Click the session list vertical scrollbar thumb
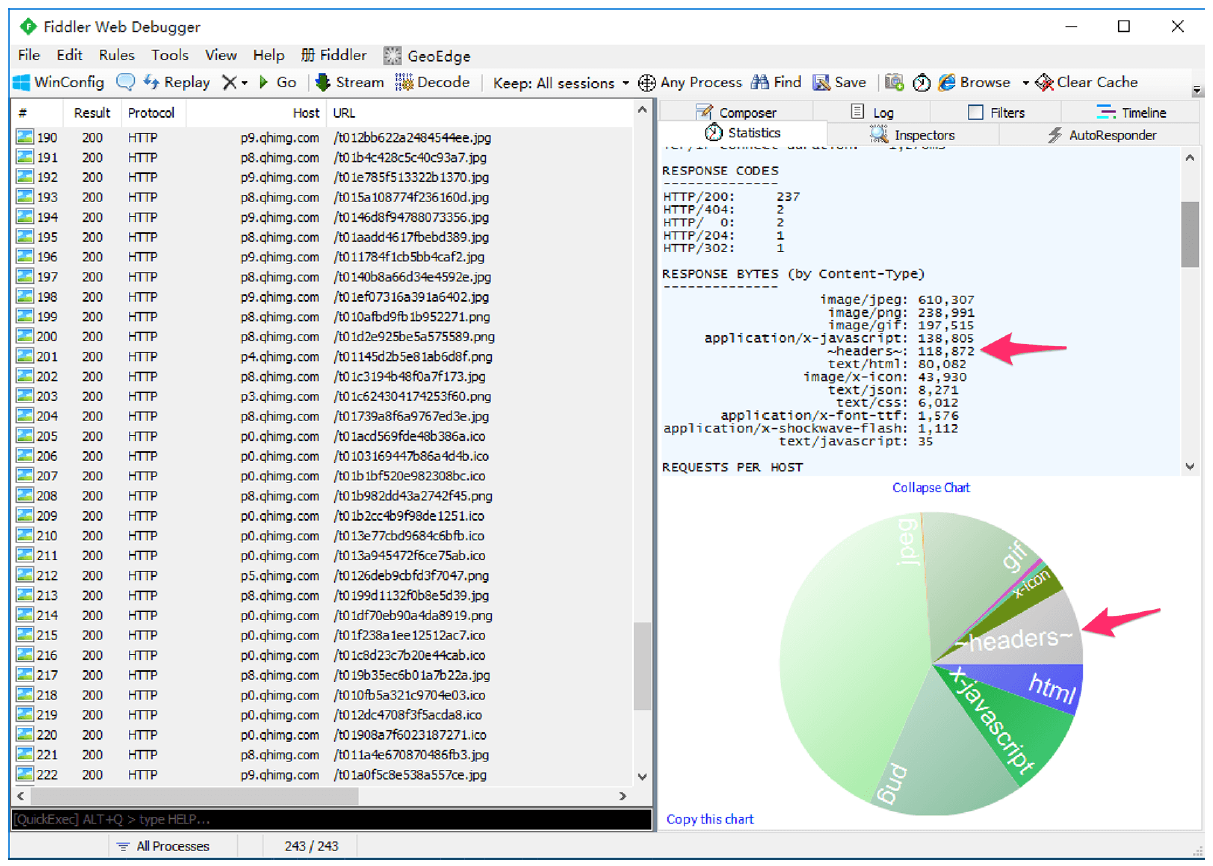 coord(643,666)
